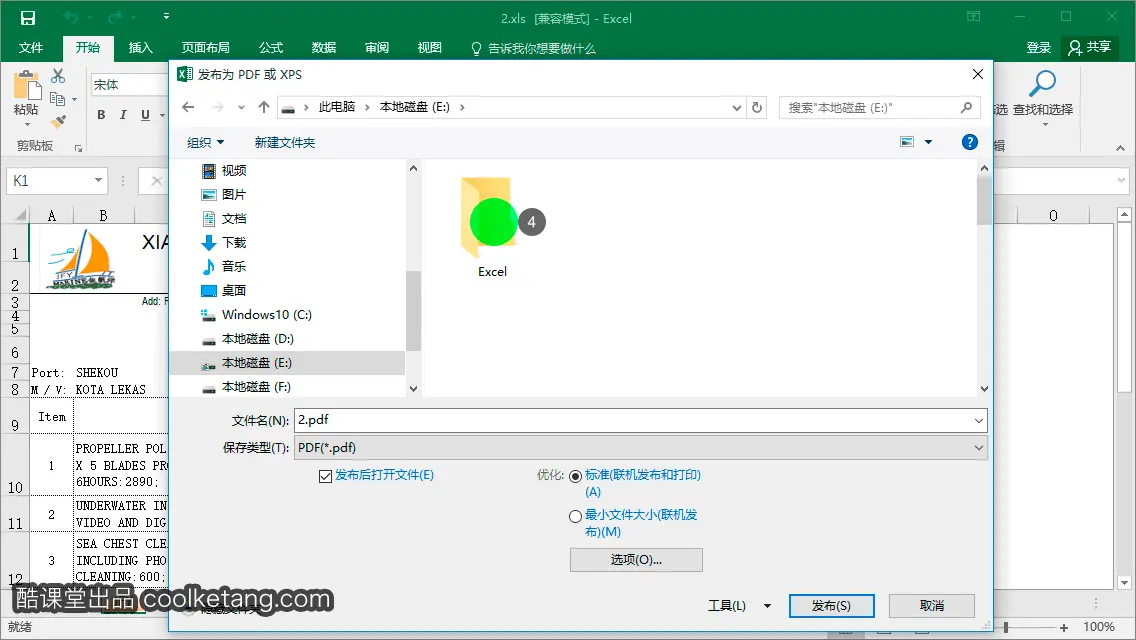The image size is (1136, 640).
Task: Click the 选项 button
Action: (636, 560)
